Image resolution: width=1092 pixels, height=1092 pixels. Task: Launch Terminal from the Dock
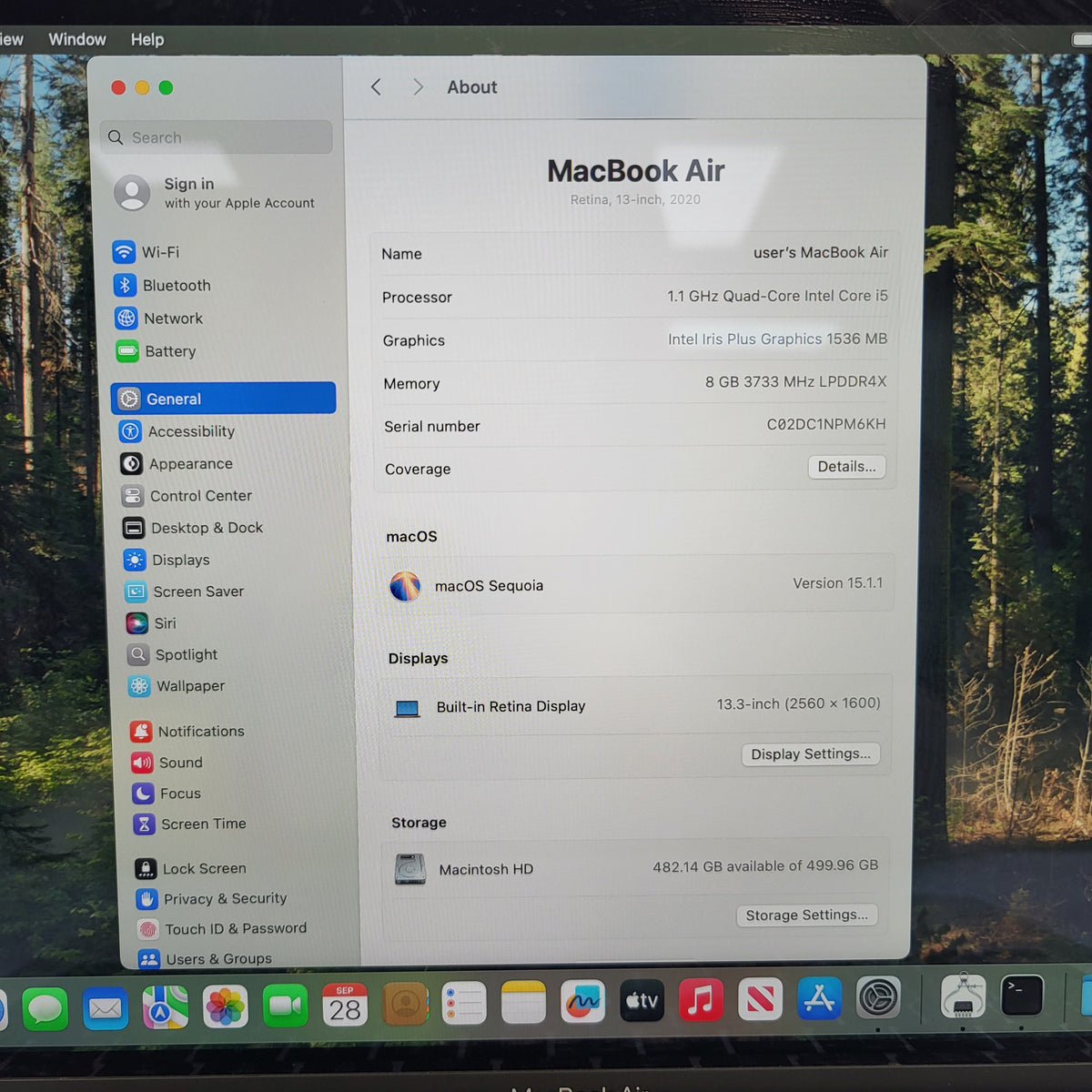click(1022, 996)
